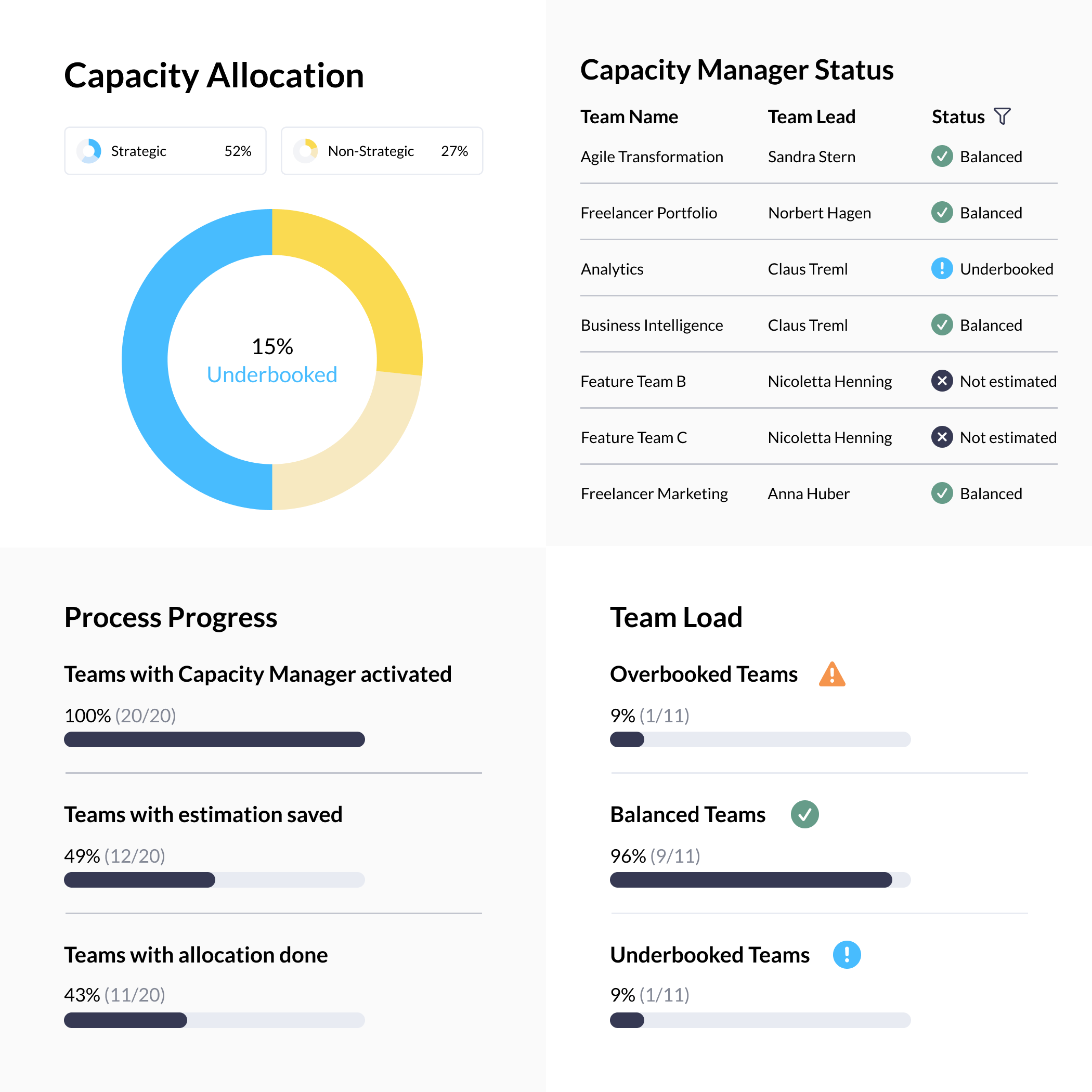Click the Balanced checkmark icon for Agile Transformation
Viewport: 1092px width, 1092px height.
(x=941, y=157)
